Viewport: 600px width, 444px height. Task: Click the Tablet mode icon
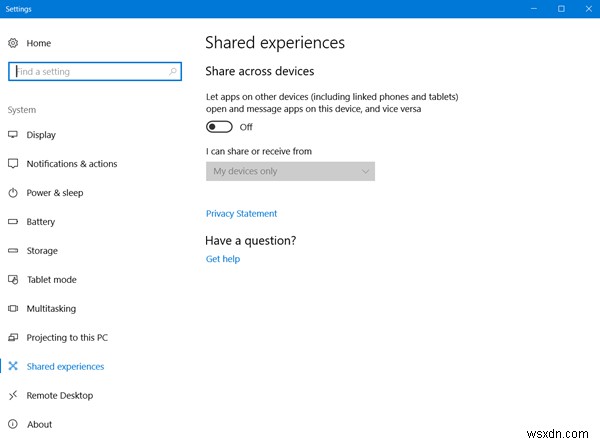(x=13, y=279)
